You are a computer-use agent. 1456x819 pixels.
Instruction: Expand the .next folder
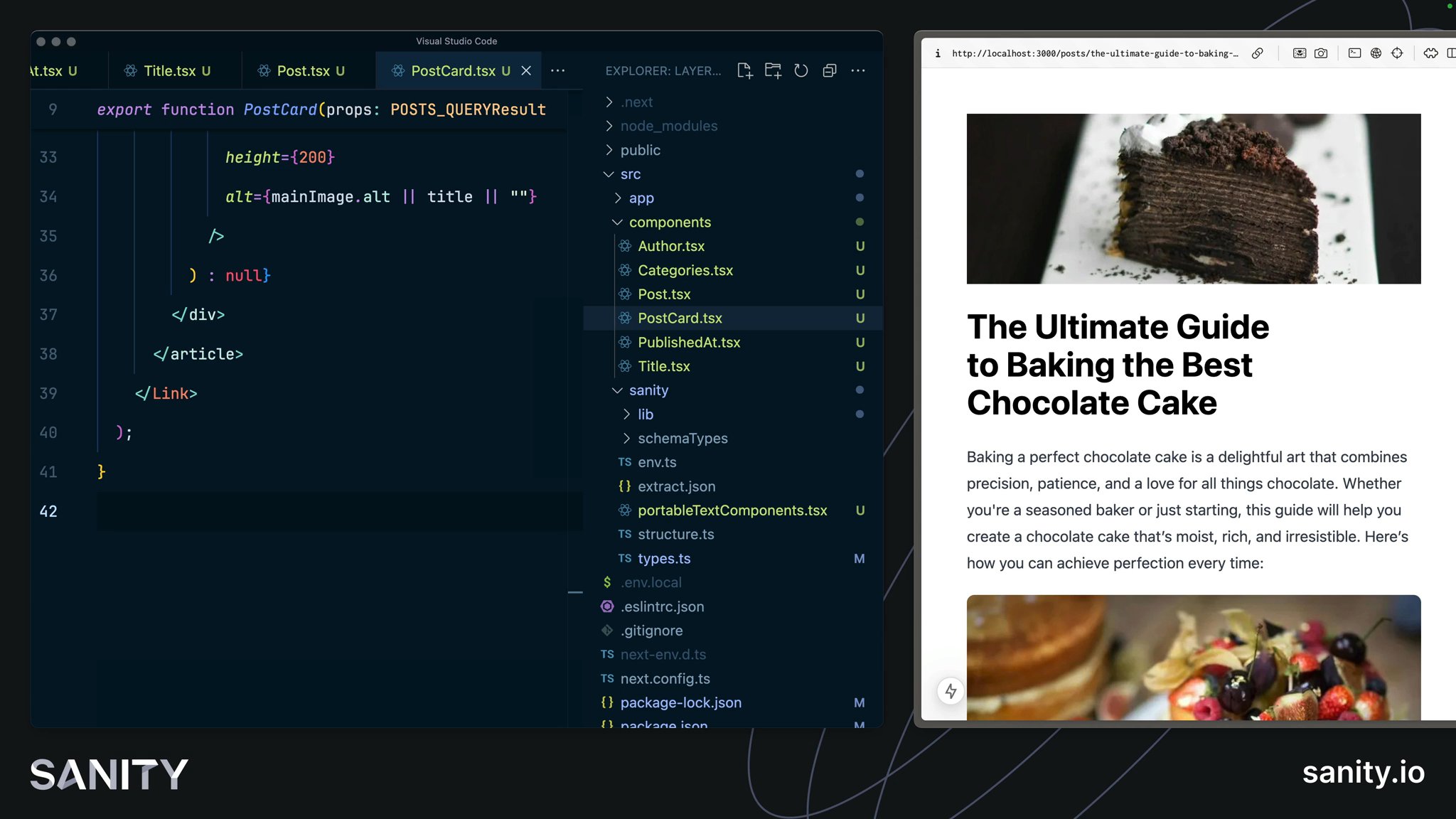(609, 102)
